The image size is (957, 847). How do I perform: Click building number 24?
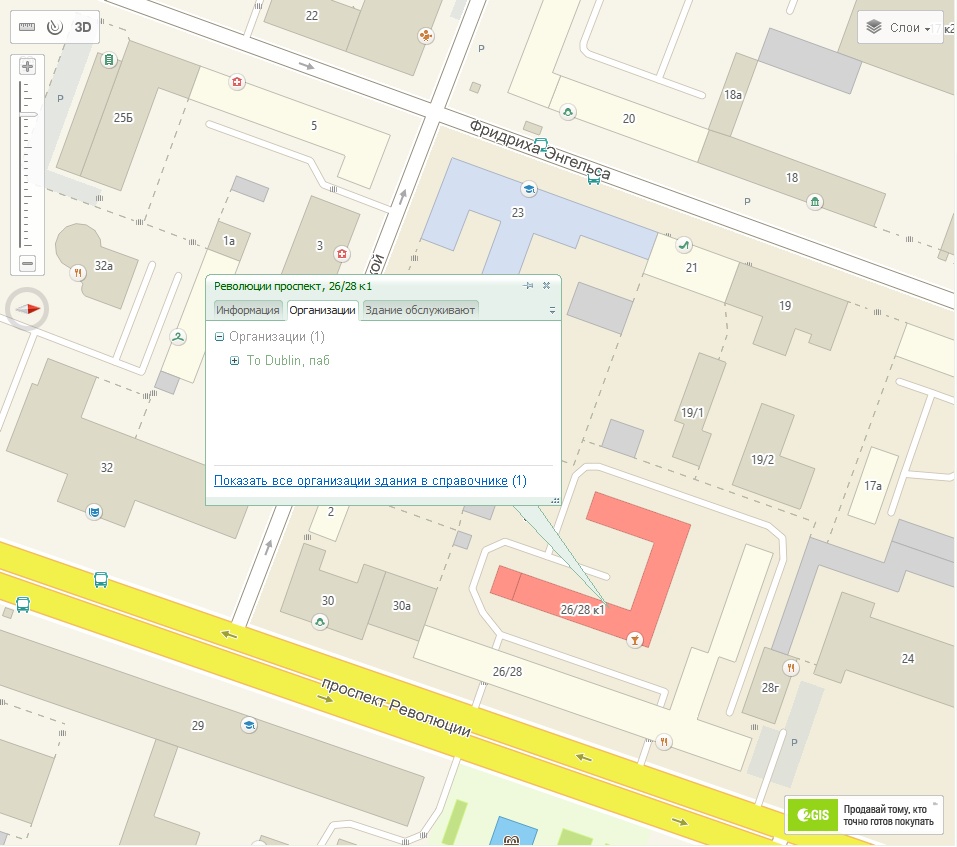[908, 658]
